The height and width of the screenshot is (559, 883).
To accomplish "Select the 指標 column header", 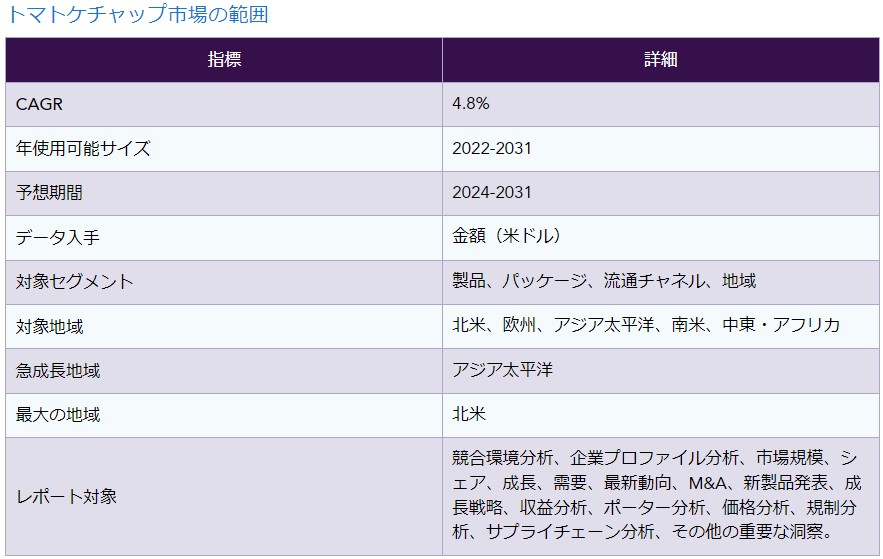I will pyautogui.click(x=224, y=60).
